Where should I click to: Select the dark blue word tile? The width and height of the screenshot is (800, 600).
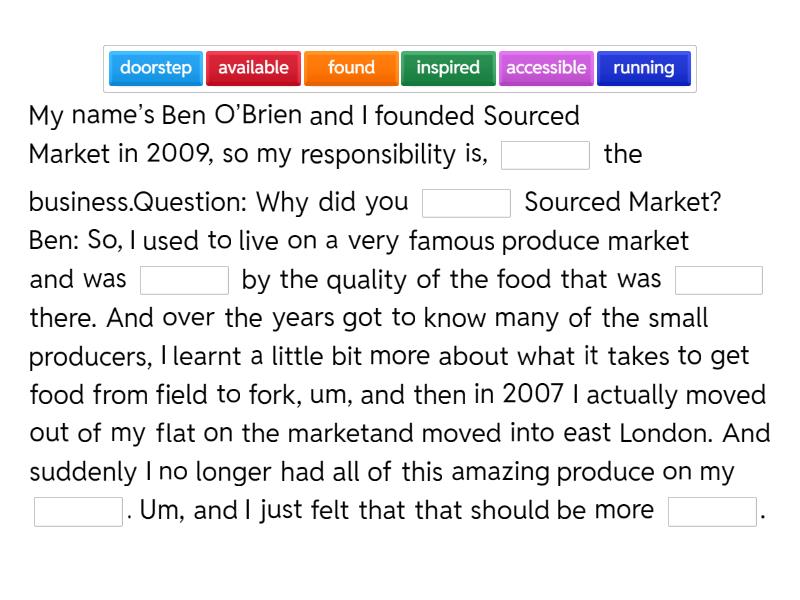tap(644, 68)
